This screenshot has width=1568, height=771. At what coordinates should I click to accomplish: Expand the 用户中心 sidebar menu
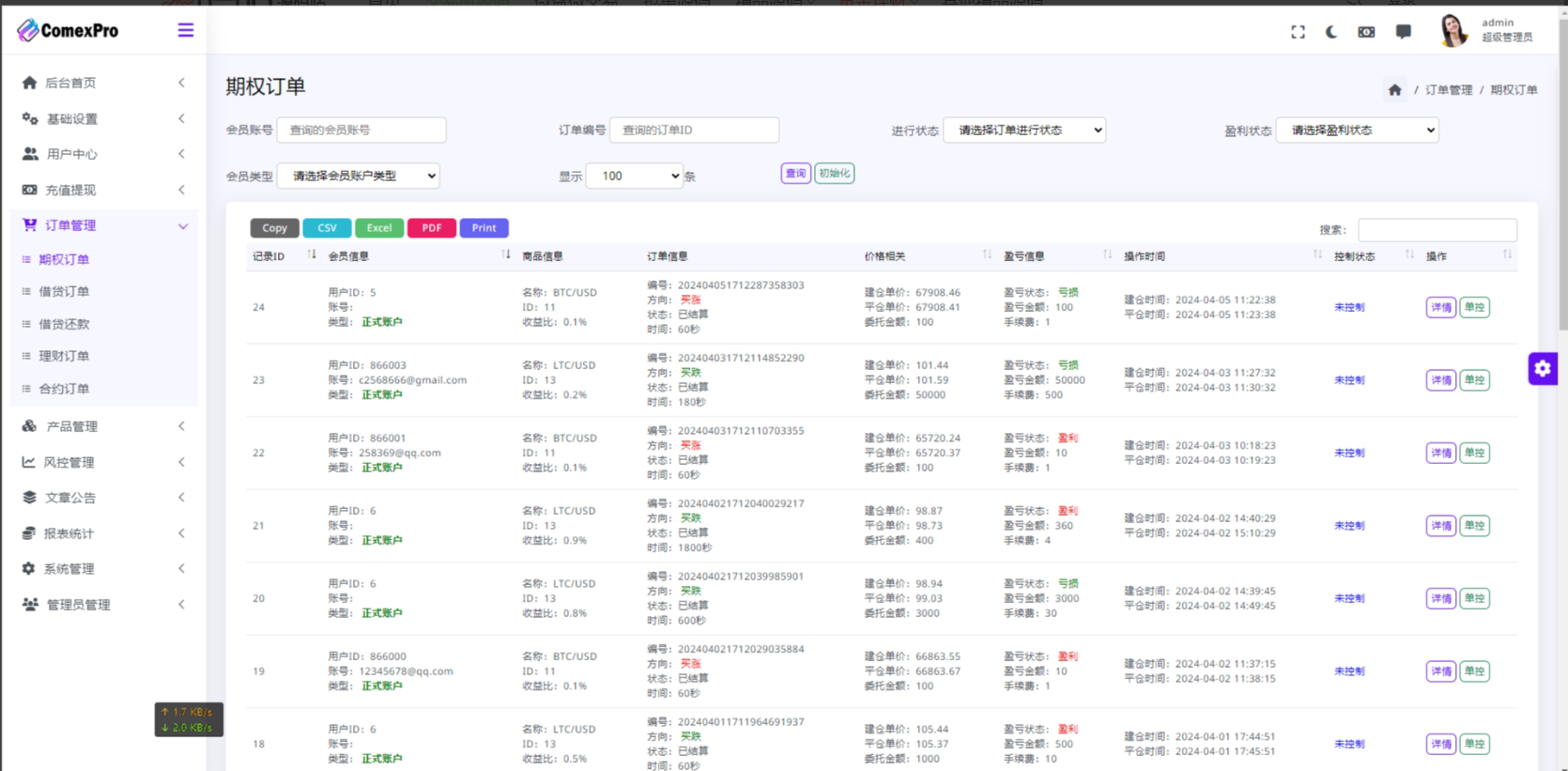point(103,154)
